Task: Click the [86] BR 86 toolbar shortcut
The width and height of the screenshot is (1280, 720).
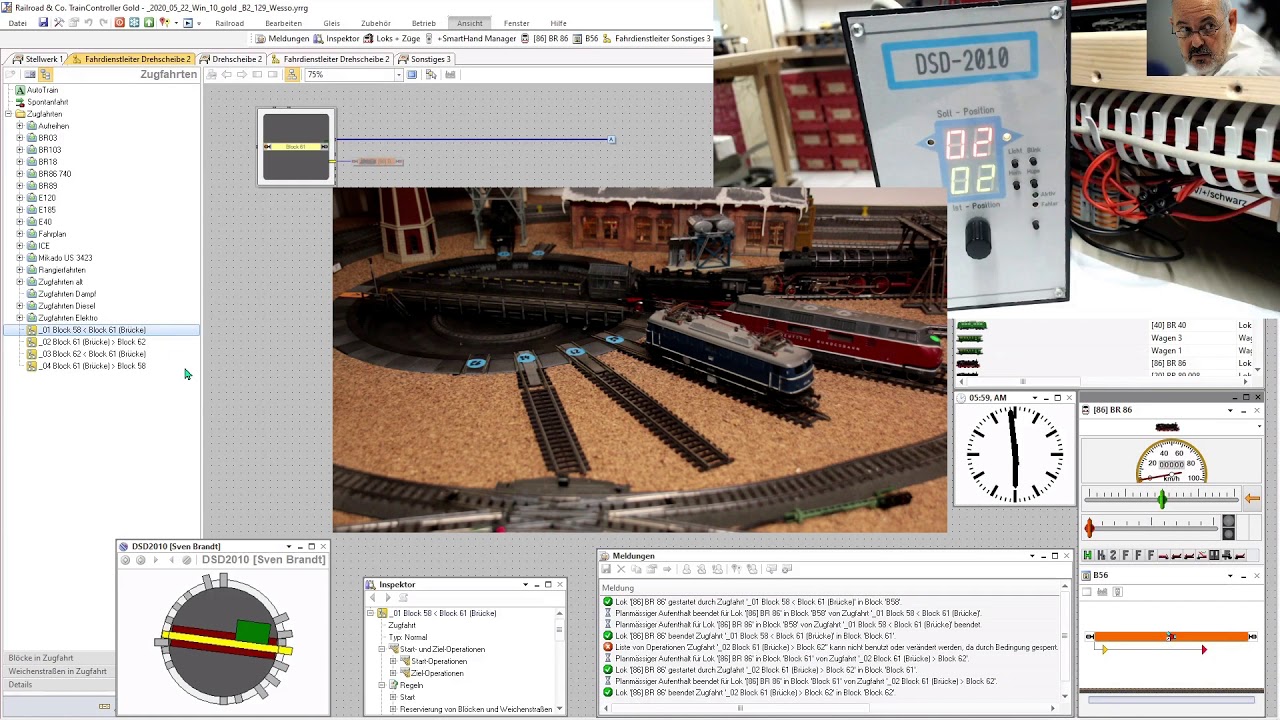Action: (x=544, y=38)
